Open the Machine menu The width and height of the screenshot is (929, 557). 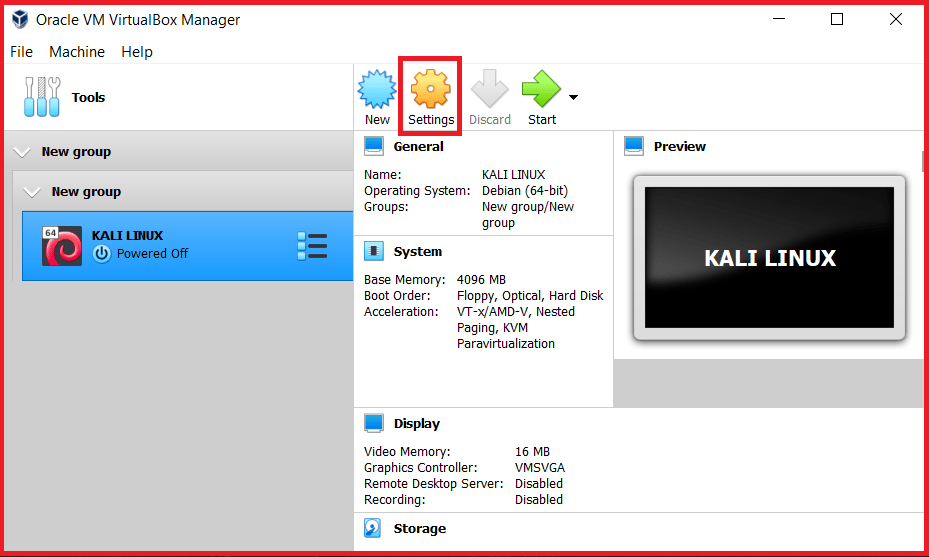(77, 52)
